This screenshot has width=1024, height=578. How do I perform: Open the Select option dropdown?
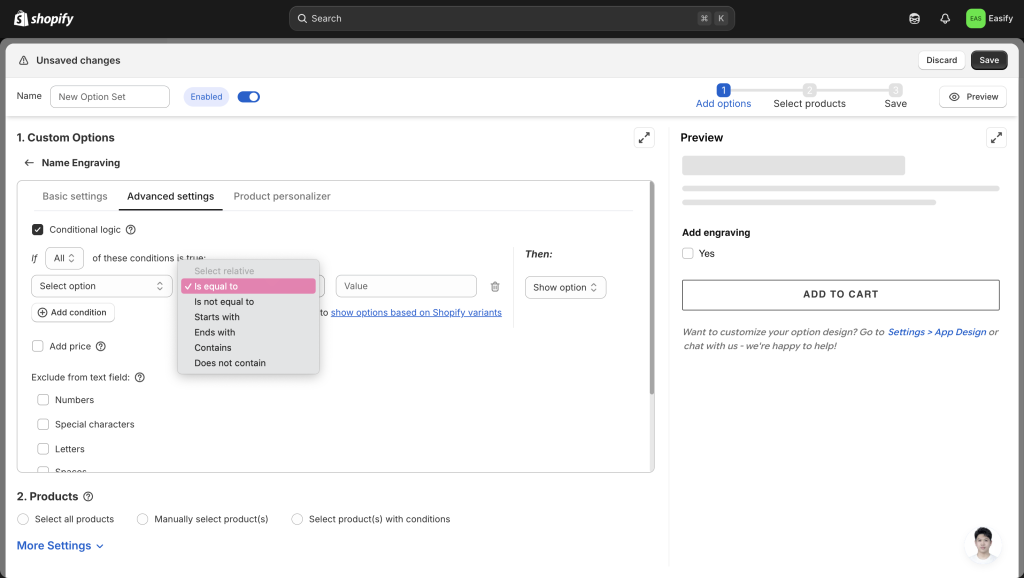point(101,287)
